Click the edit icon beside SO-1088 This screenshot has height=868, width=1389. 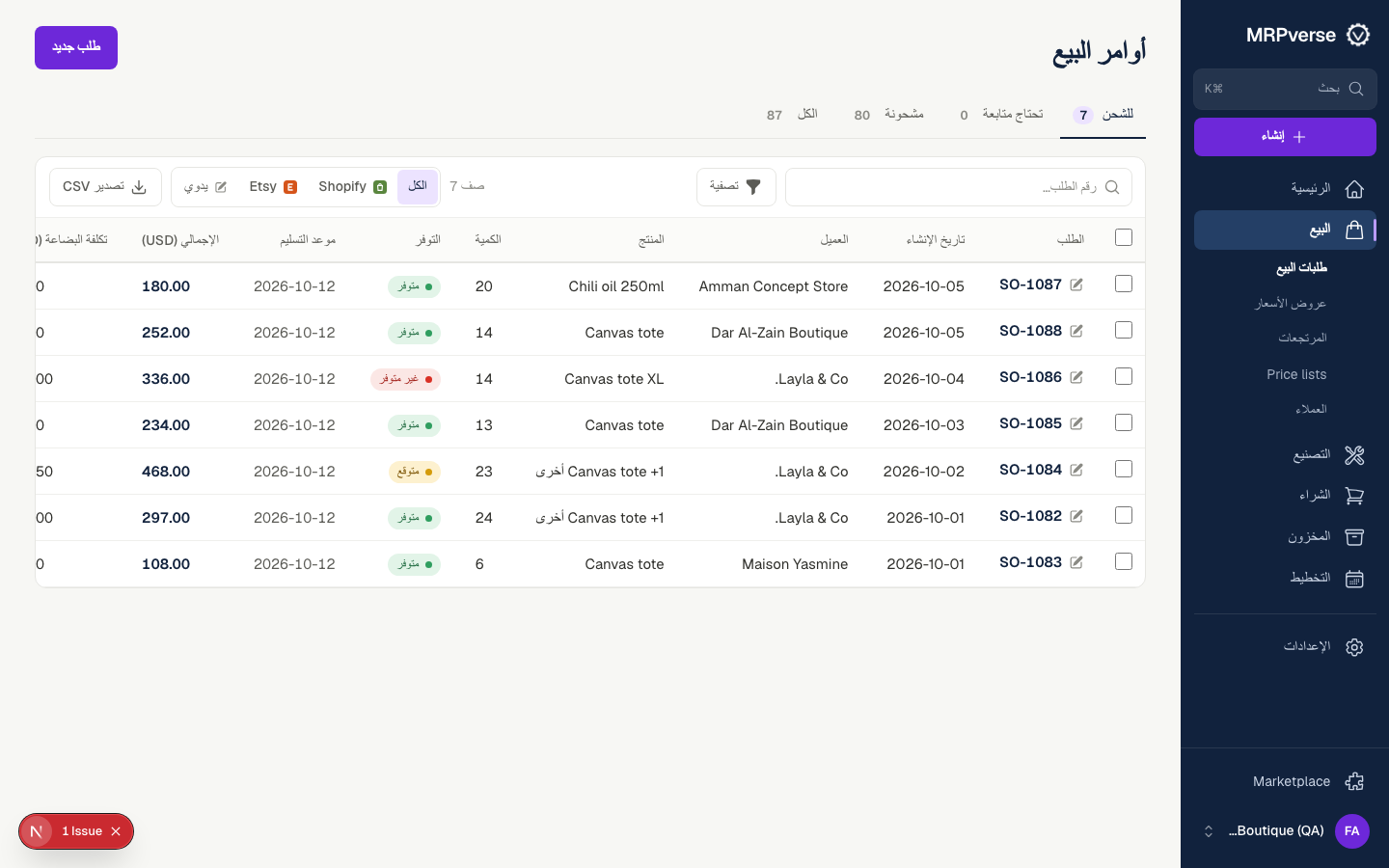click(x=1076, y=331)
